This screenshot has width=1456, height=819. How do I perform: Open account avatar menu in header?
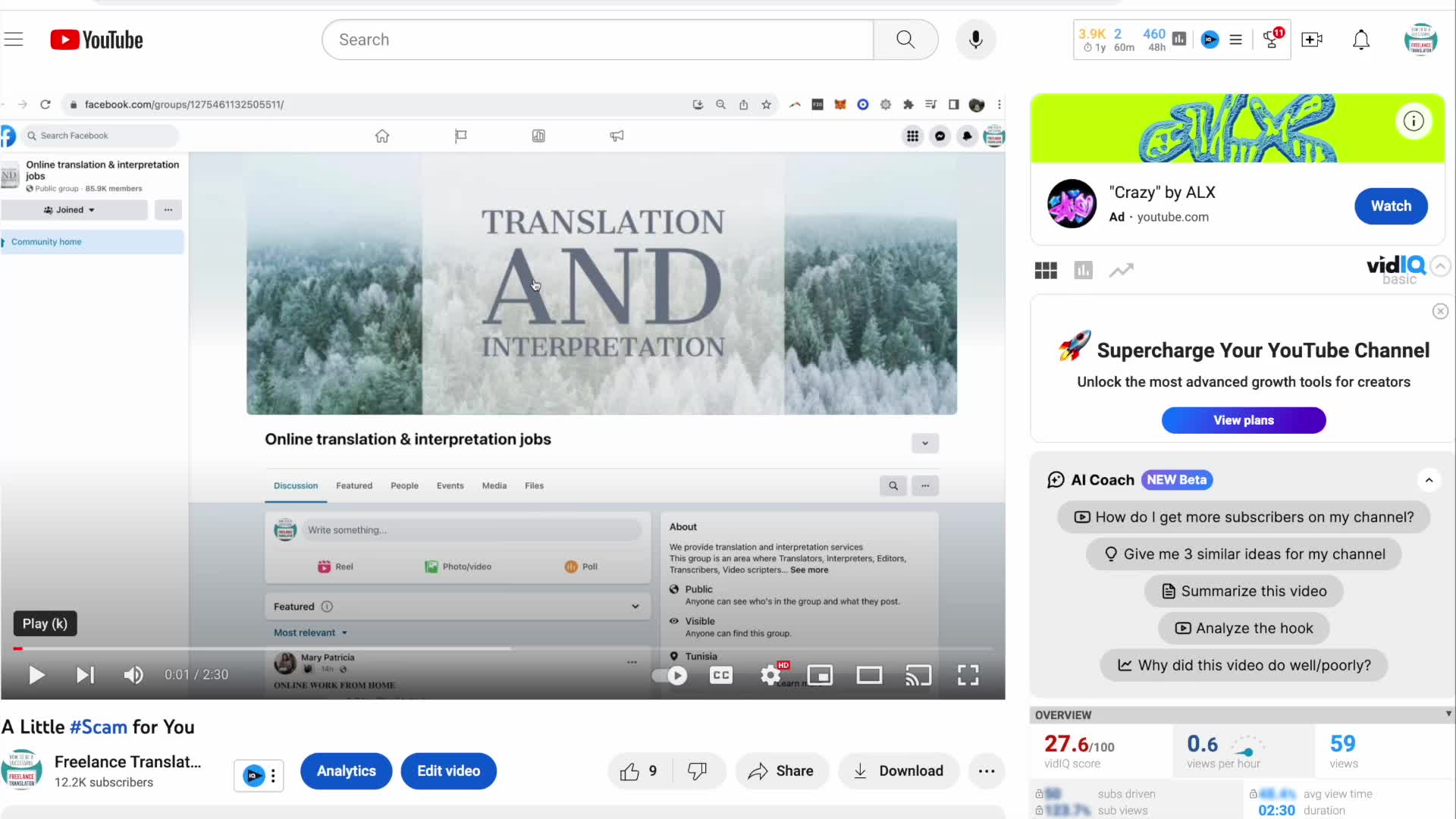[1420, 39]
